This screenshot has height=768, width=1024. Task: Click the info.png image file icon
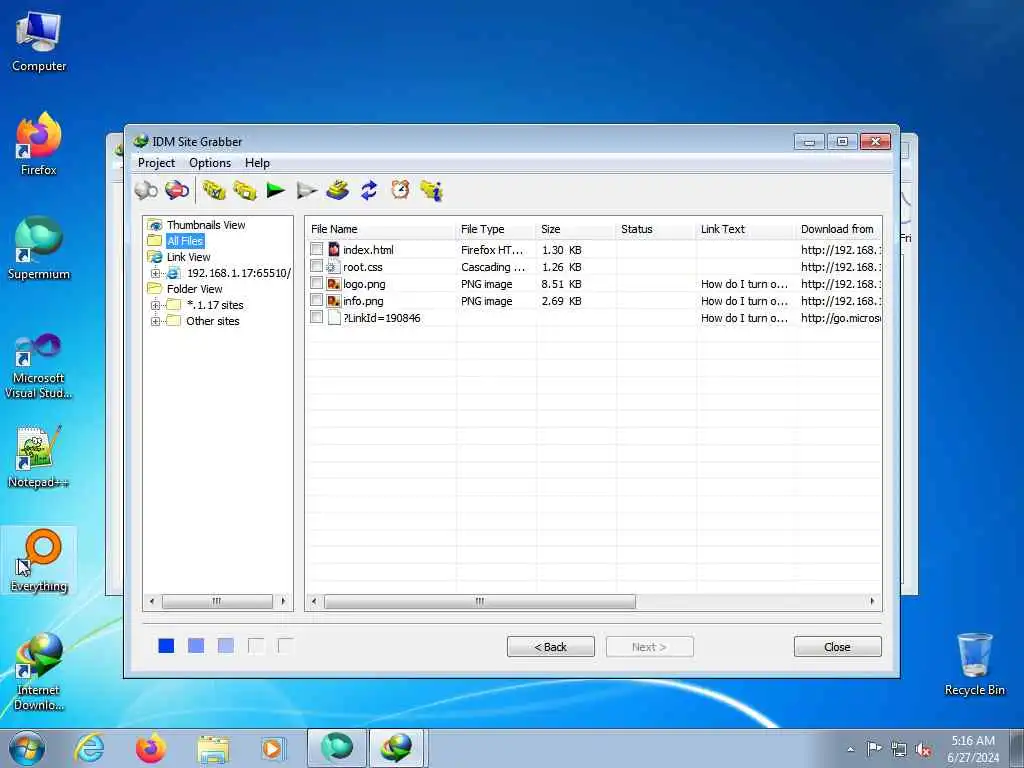point(334,300)
